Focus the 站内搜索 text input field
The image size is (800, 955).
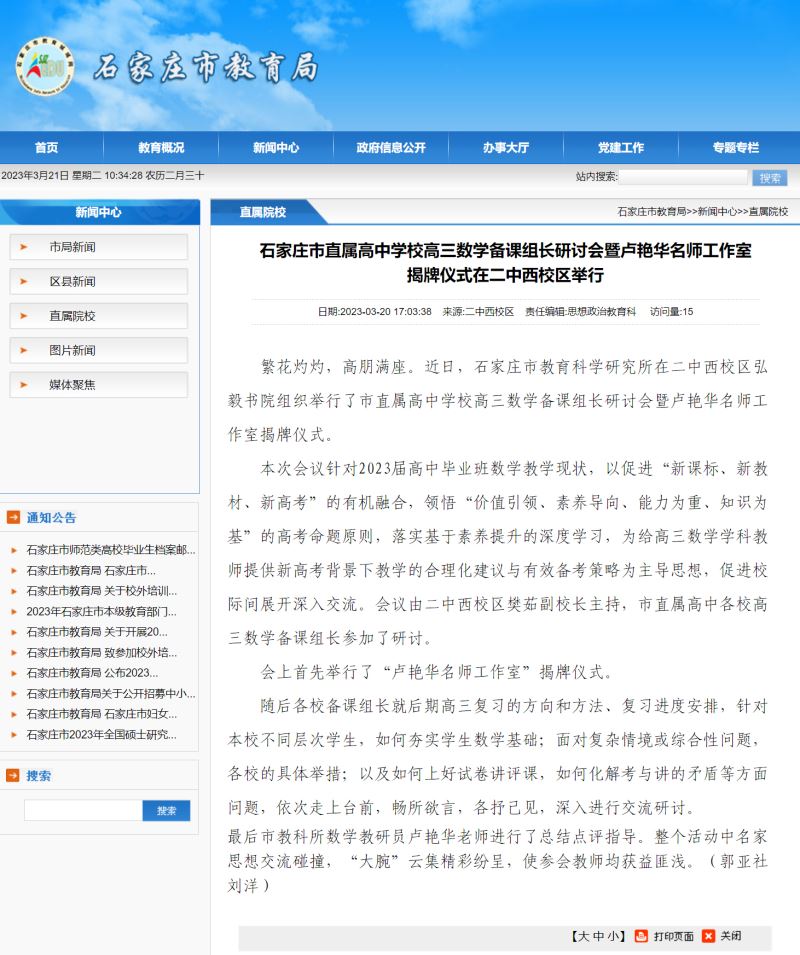point(683,177)
